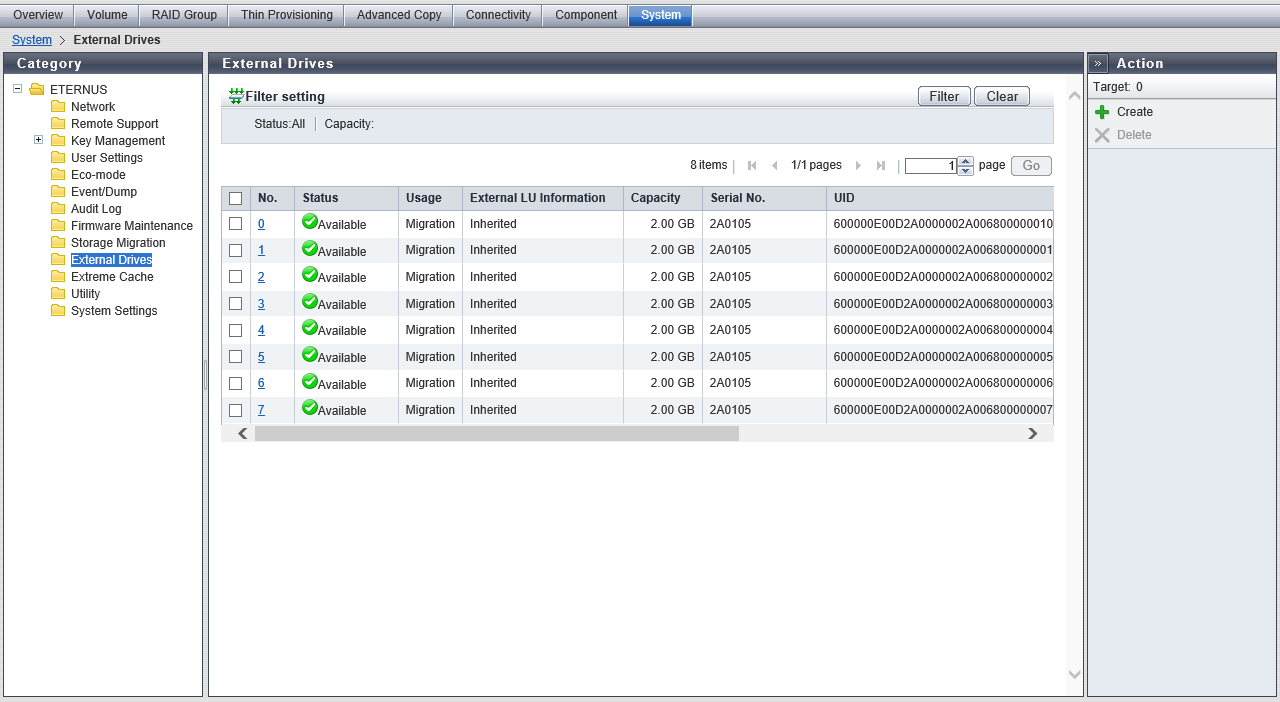This screenshot has height=702, width=1280.
Task: Click the Network folder icon
Action: [x=58, y=107]
